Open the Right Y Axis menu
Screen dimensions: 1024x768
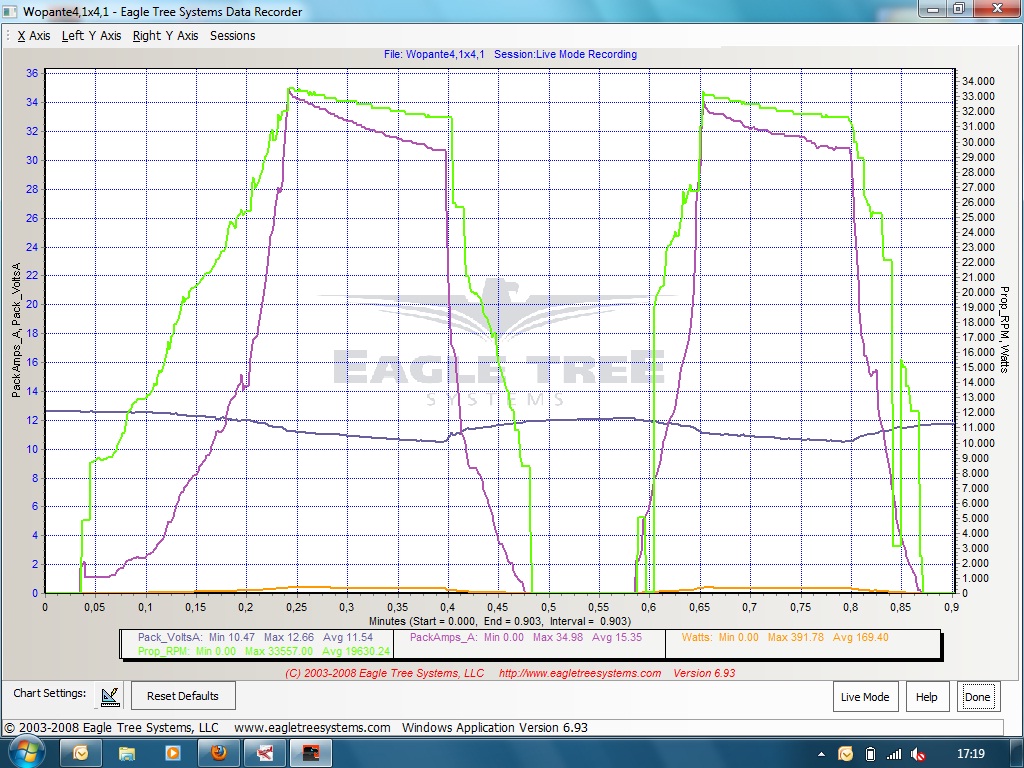tap(165, 36)
